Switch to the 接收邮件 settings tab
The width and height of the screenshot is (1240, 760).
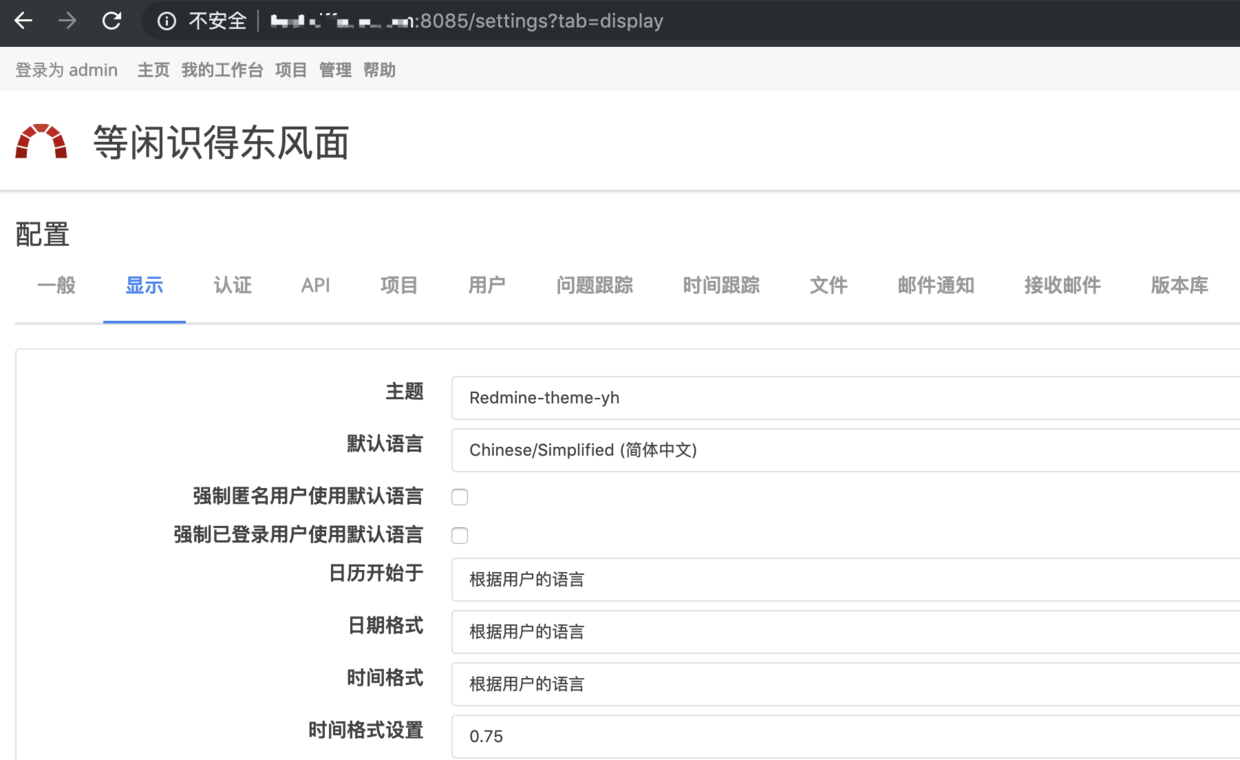1062,286
